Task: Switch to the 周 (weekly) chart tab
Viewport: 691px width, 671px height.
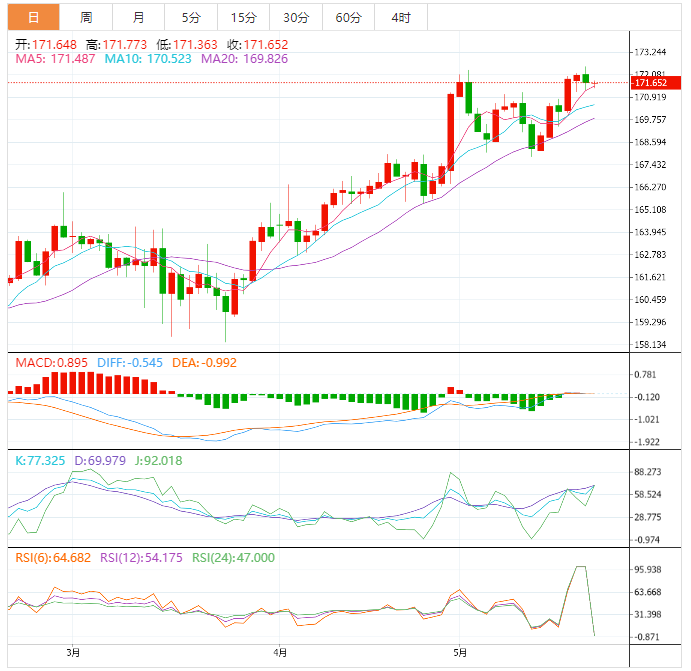Action: [86, 17]
